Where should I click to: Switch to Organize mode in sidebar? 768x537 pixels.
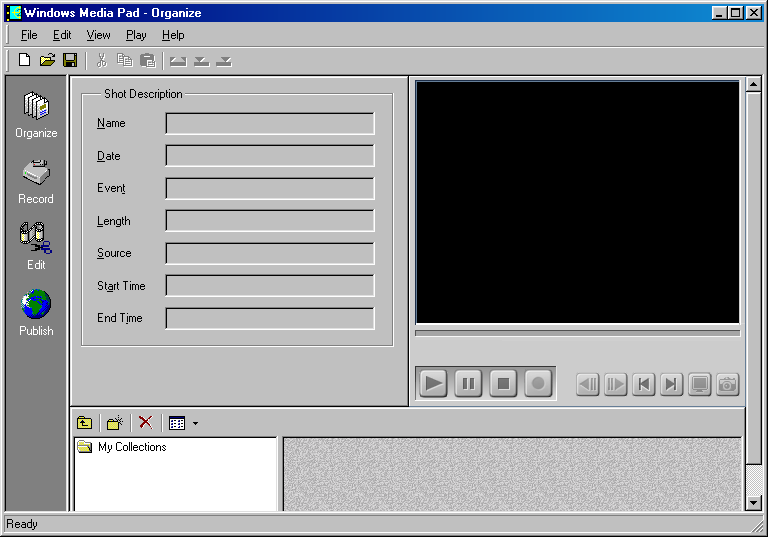pyautogui.click(x=36, y=115)
